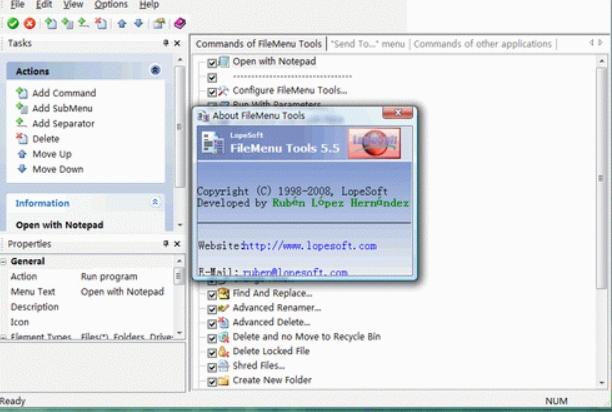
Task: Click the blue Move Up toolbar arrow
Action: pyautogui.click(x=122, y=24)
